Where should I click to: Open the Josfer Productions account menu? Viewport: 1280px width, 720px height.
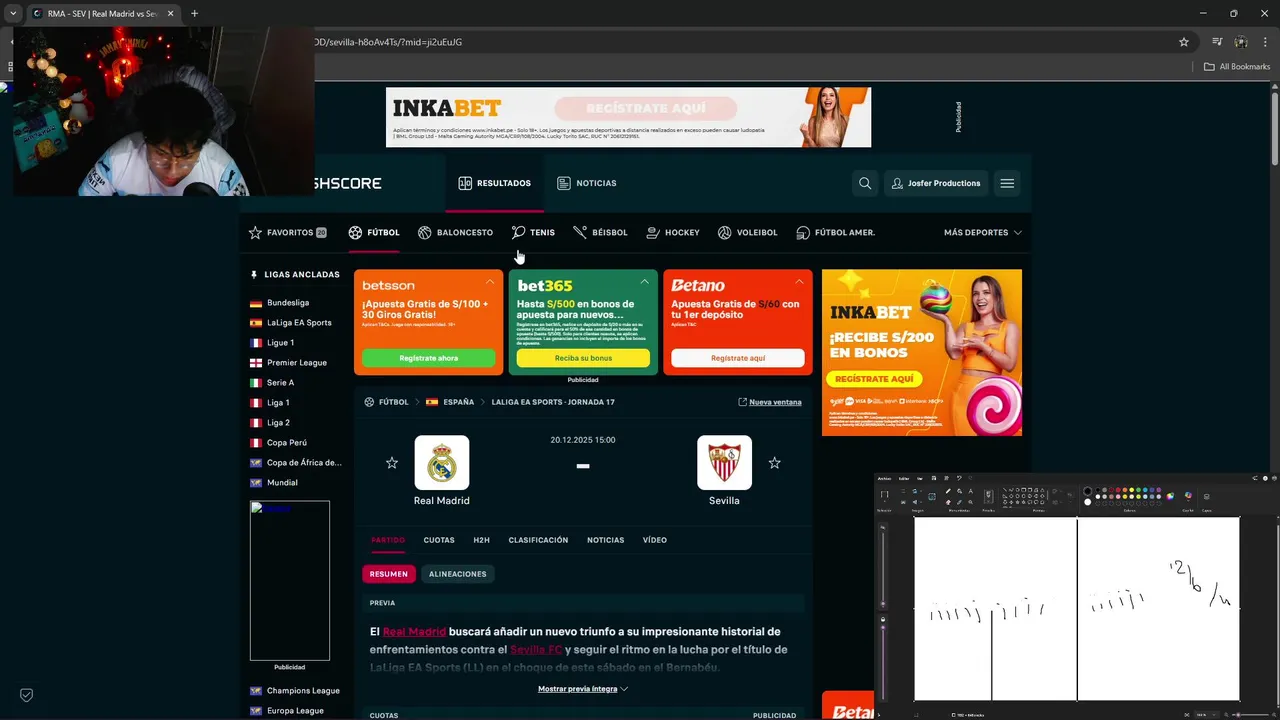coord(936,183)
